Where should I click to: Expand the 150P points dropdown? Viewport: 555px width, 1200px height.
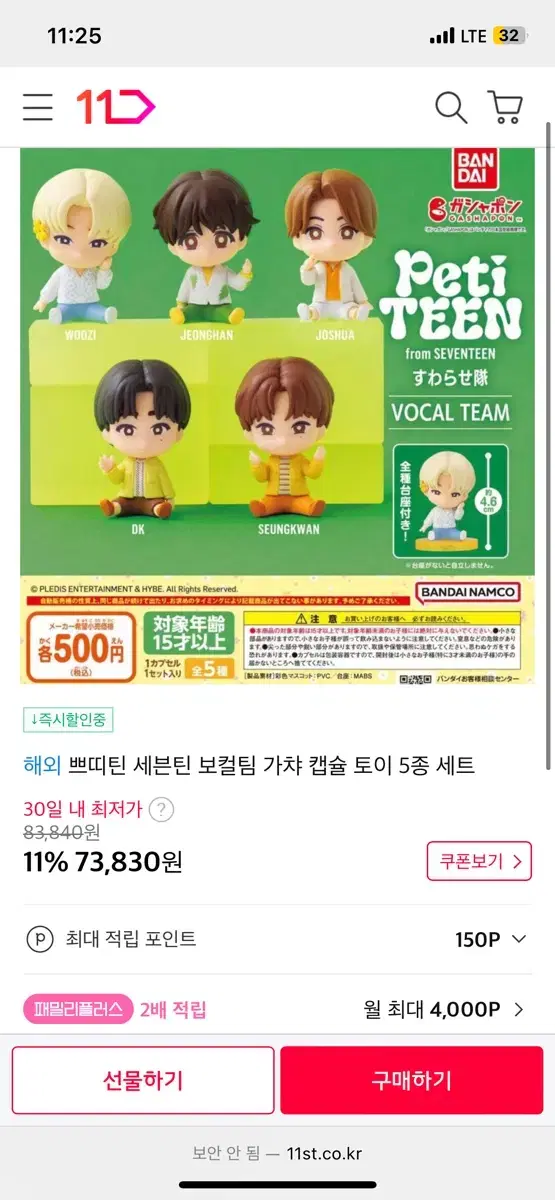click(x=518, y=939)
